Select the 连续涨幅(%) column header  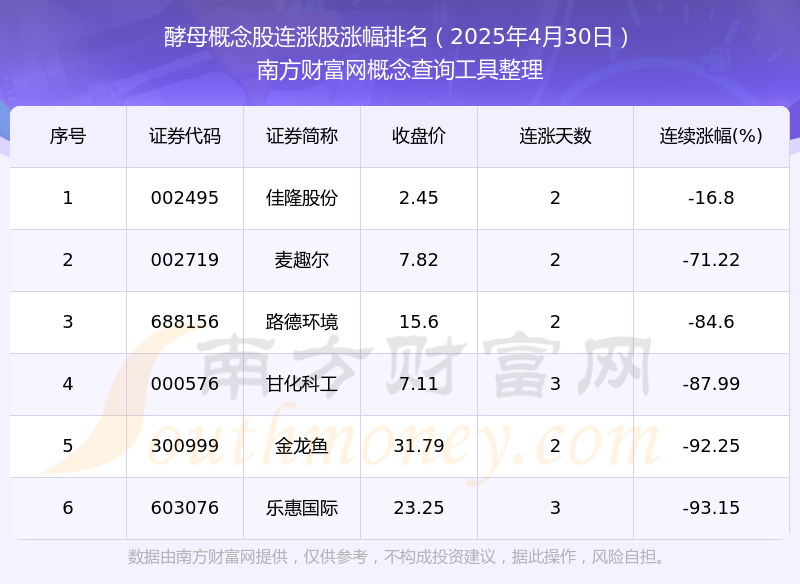(711, 136)
